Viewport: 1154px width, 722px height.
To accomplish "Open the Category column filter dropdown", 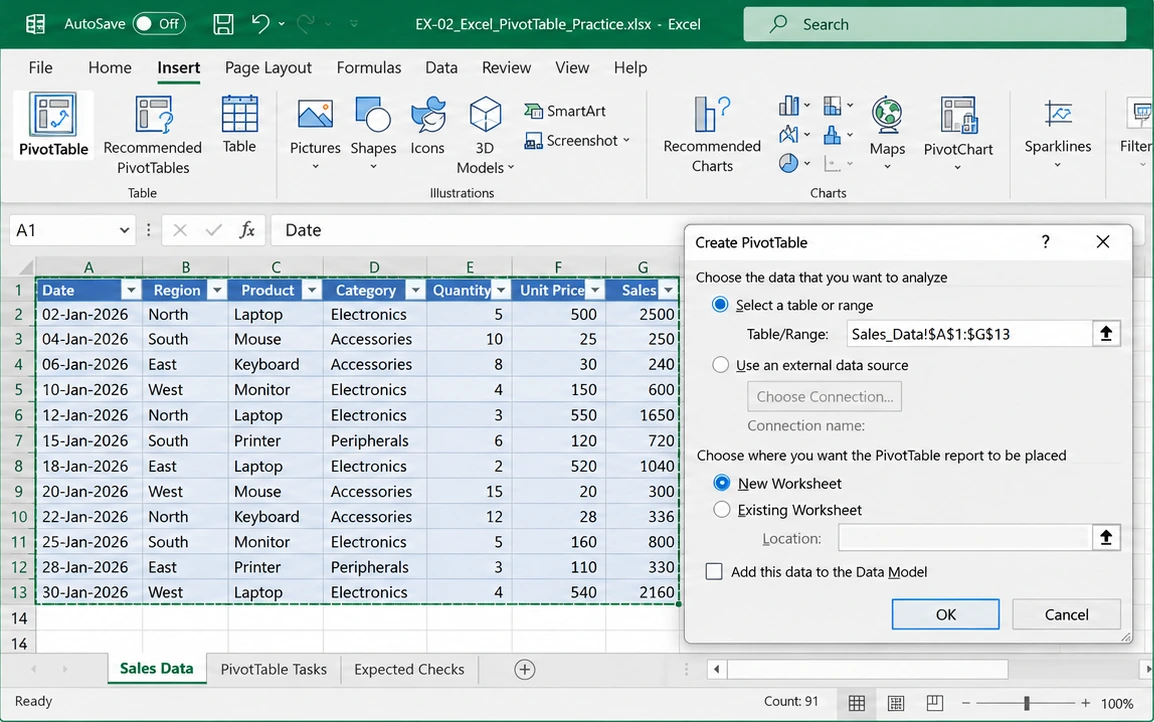I will click(415, 290).
